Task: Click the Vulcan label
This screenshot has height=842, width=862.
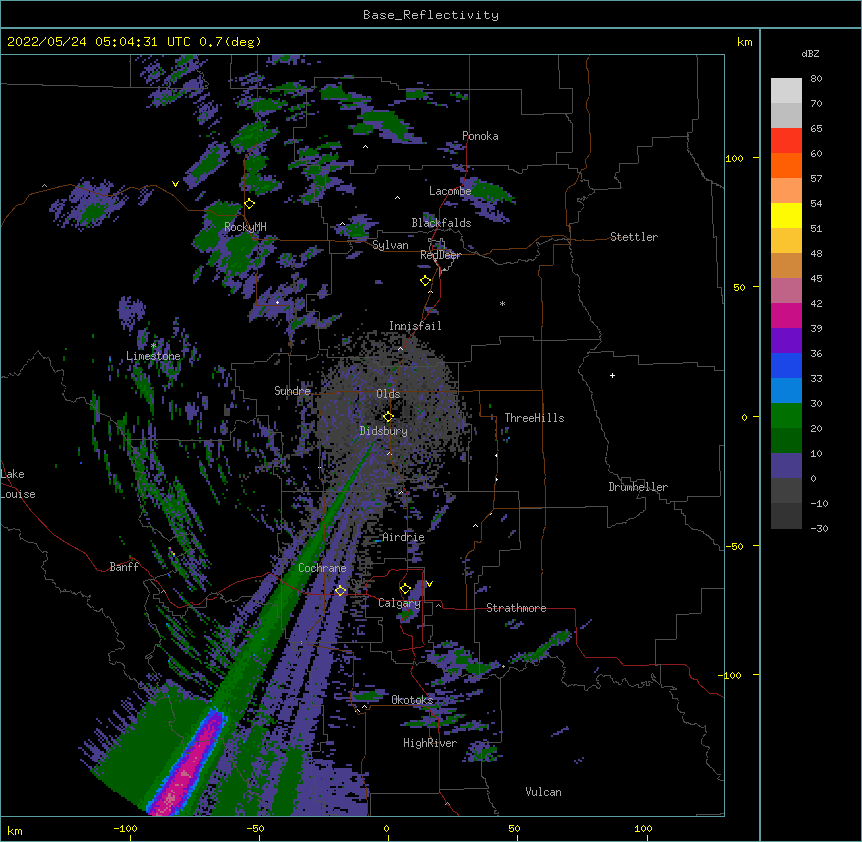Action: (543, 792)
